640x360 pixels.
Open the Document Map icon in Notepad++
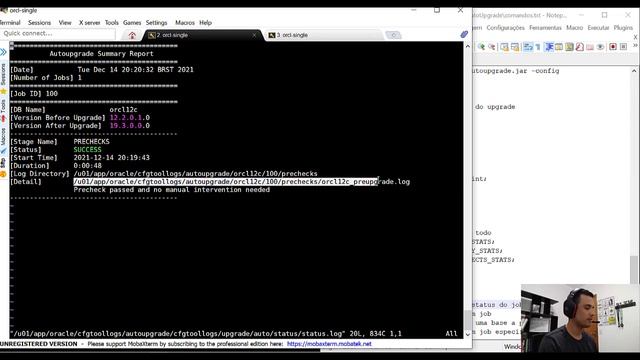click(569, 47)
